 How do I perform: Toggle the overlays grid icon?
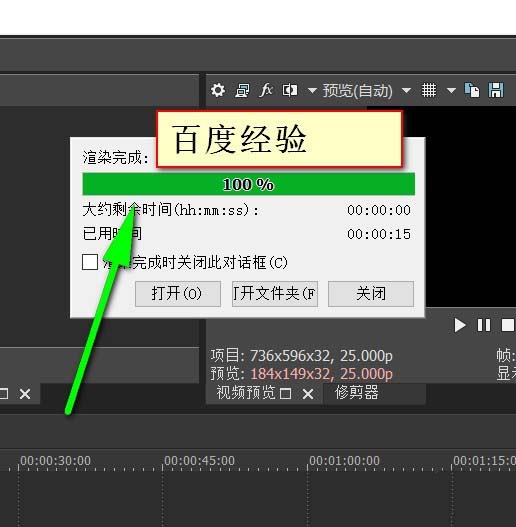point(429,90)
